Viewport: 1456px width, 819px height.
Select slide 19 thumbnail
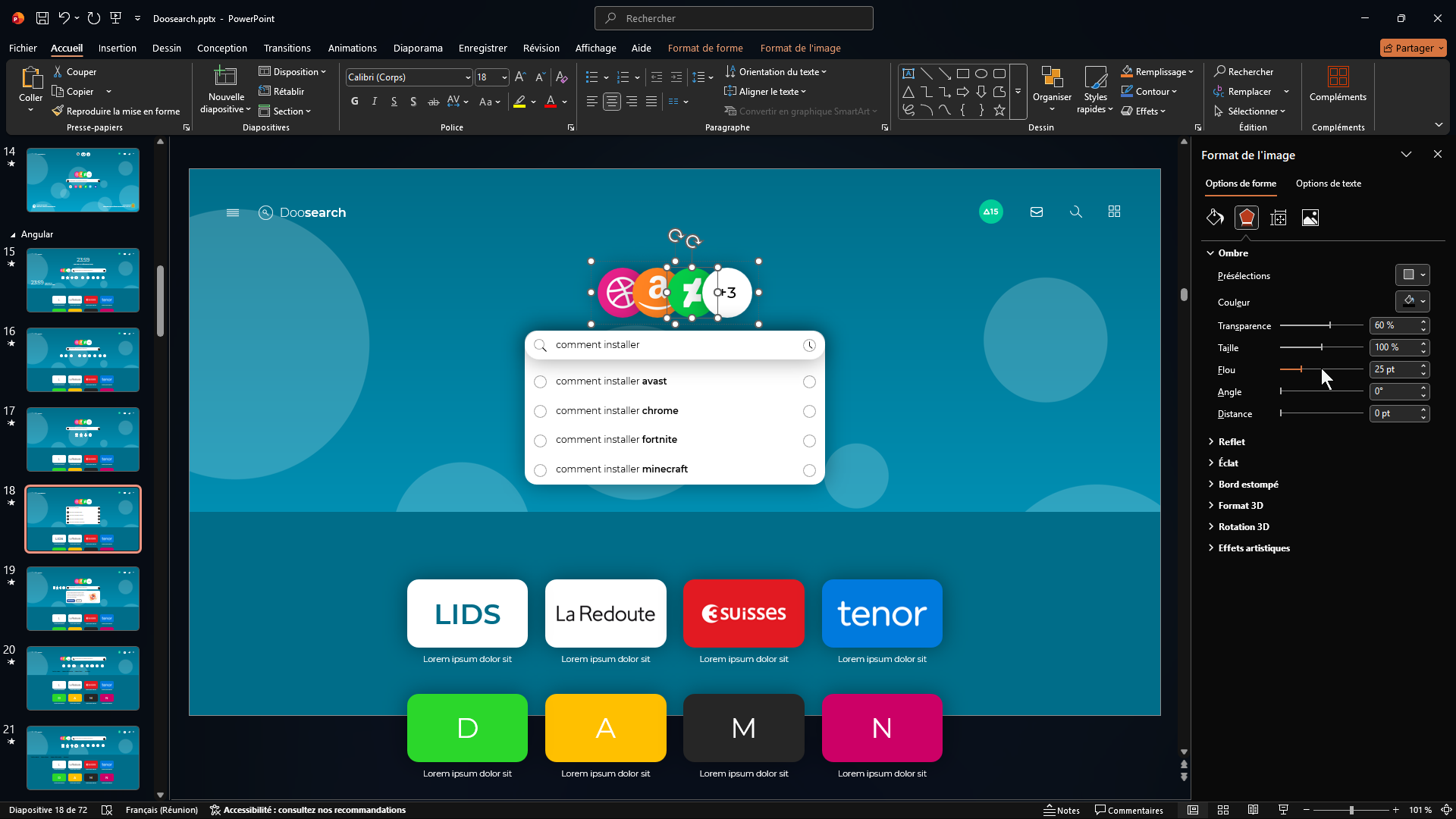click(83, 599)
